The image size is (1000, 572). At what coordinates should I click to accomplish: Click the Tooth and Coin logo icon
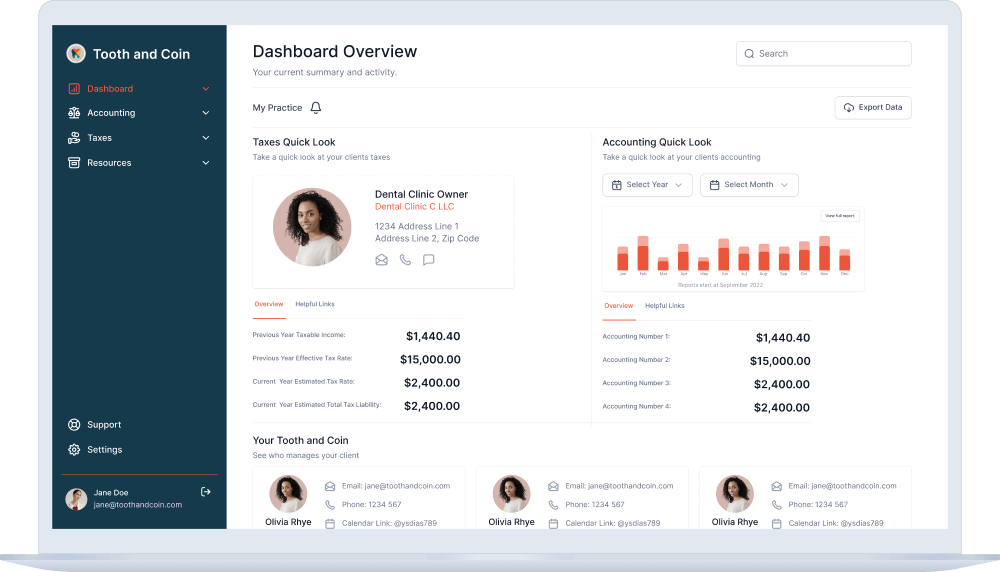click(76, 54)
